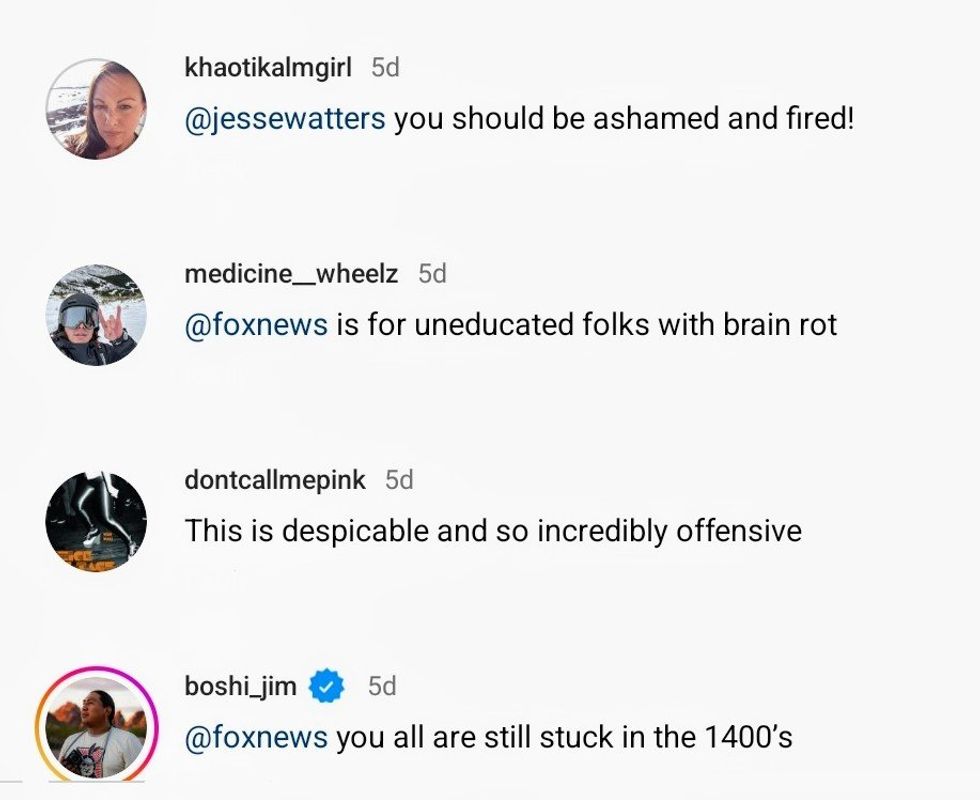Click @foxnews mention in boshi_jim's comment
Screen dimensions: 980x800
[x=256, y=738]
